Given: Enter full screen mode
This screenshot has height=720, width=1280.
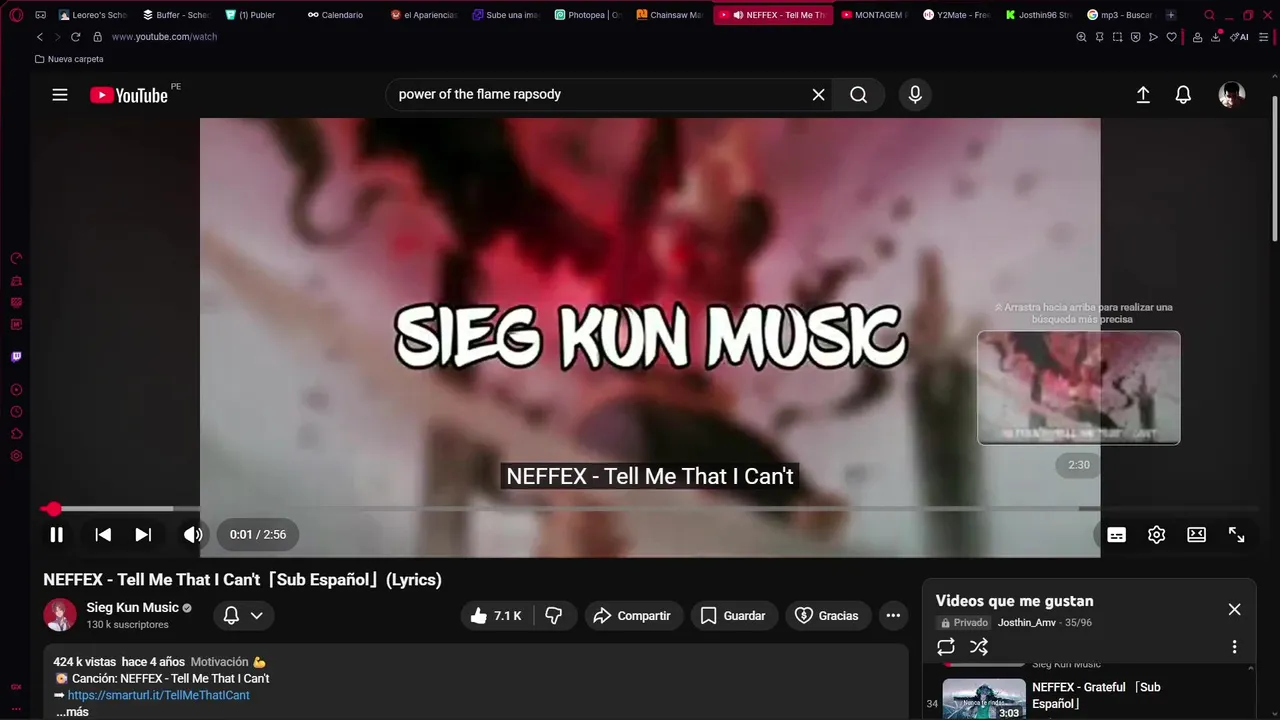Looking at the screenshot, I should coord(1237,535).
